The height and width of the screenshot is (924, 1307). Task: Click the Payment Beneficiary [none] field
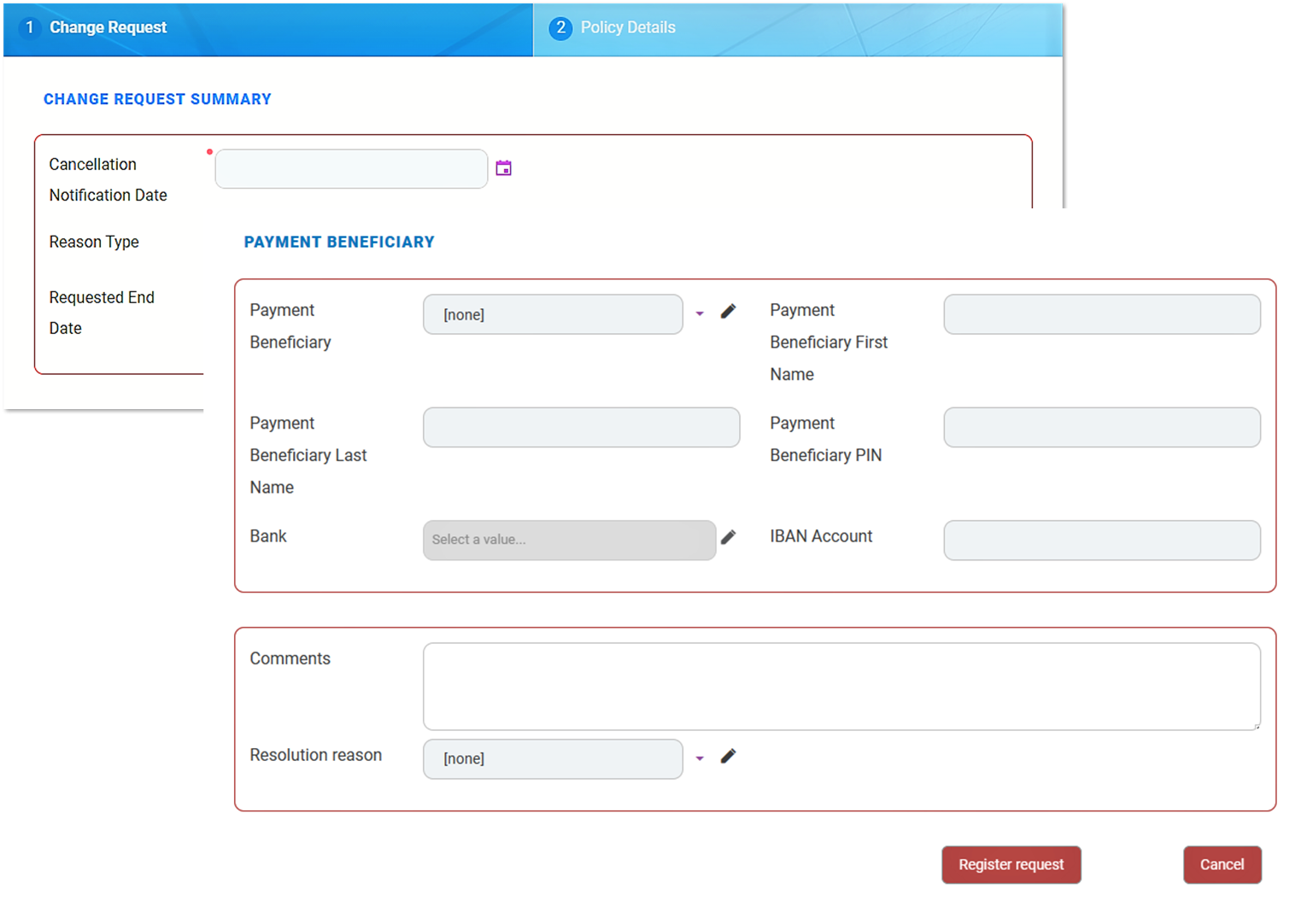click(553, 314)
